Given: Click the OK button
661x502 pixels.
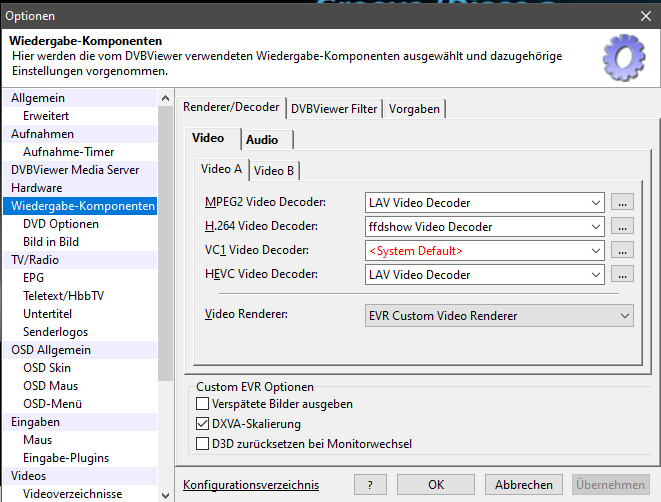Looking at the screenshot, I should [436, 485].
